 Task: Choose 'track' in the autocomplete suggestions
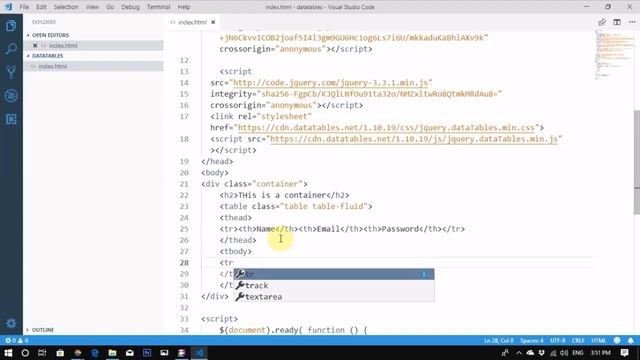coord(333,285)
